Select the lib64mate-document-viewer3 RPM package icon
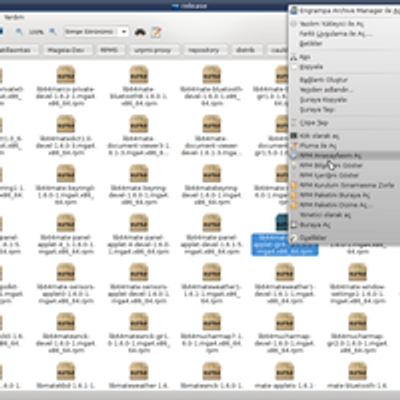The image size is (400, 400). point(139,124)
